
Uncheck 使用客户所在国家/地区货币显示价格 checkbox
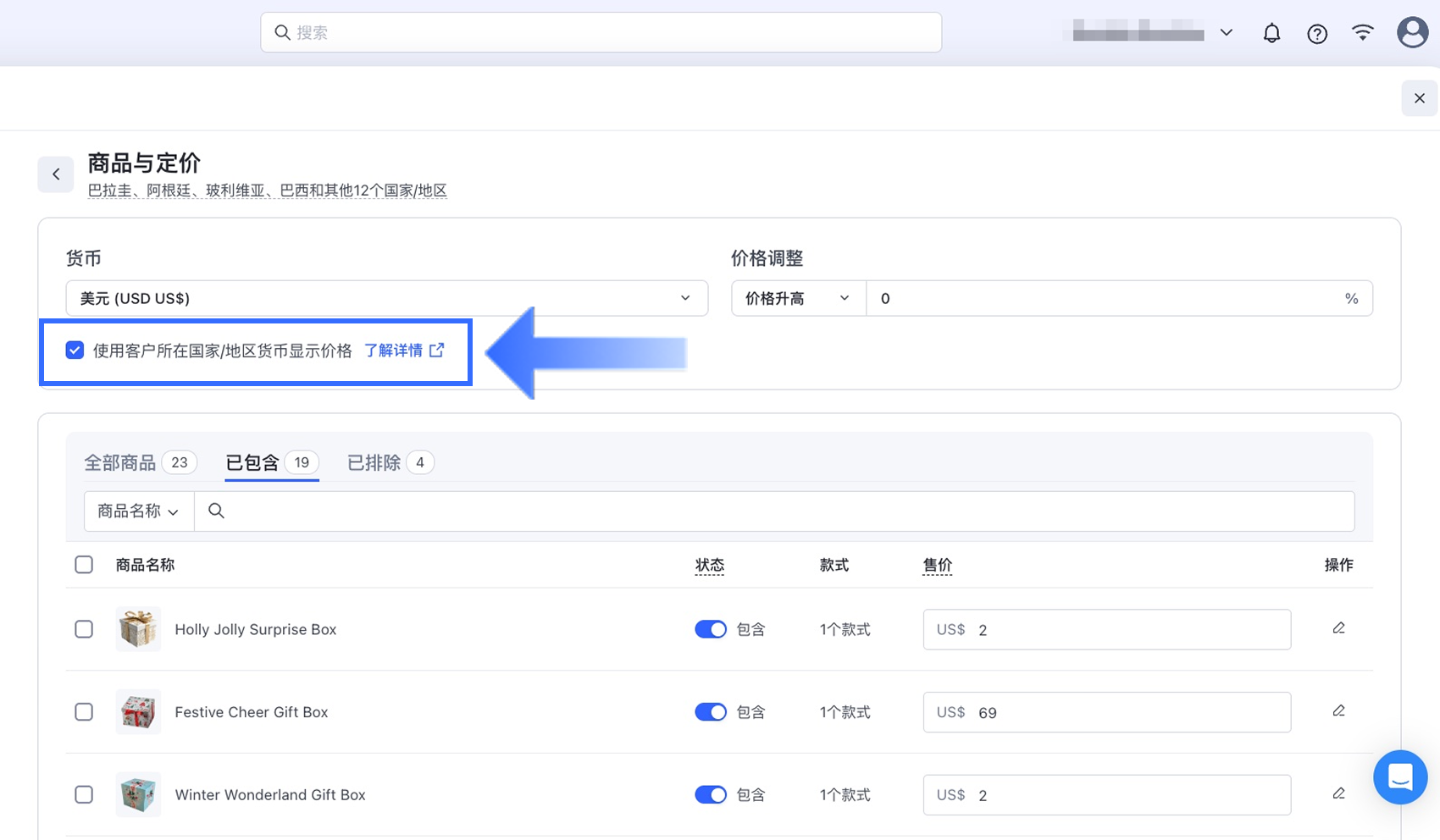point(75,350)
